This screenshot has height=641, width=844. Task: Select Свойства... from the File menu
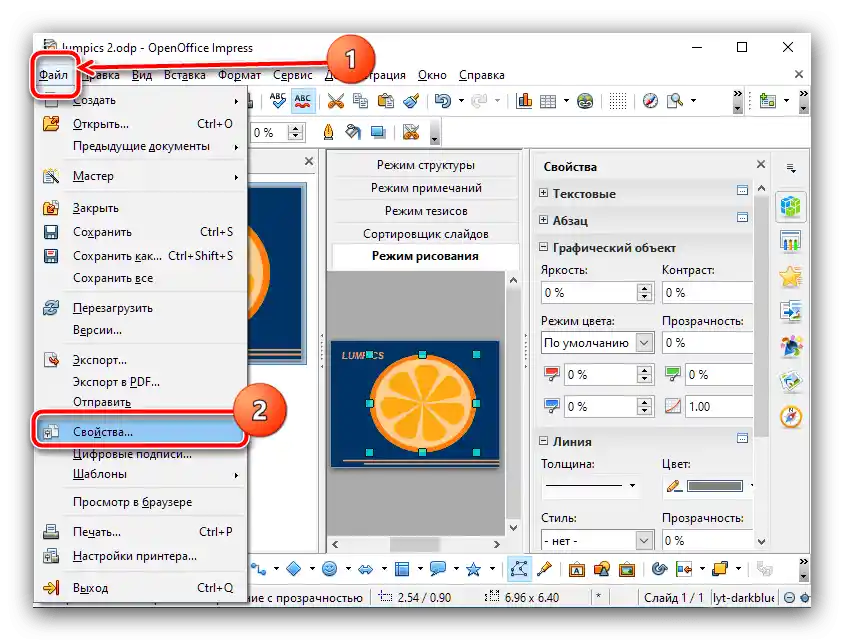[140, 432]
